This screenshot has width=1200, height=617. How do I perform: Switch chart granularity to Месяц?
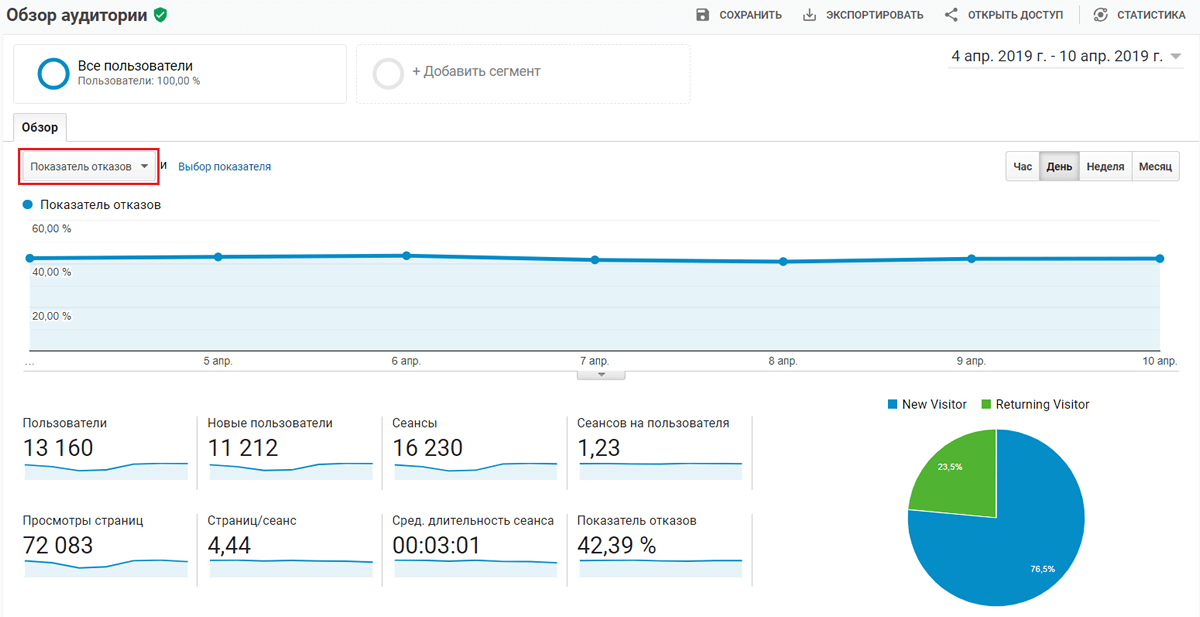1155,167
